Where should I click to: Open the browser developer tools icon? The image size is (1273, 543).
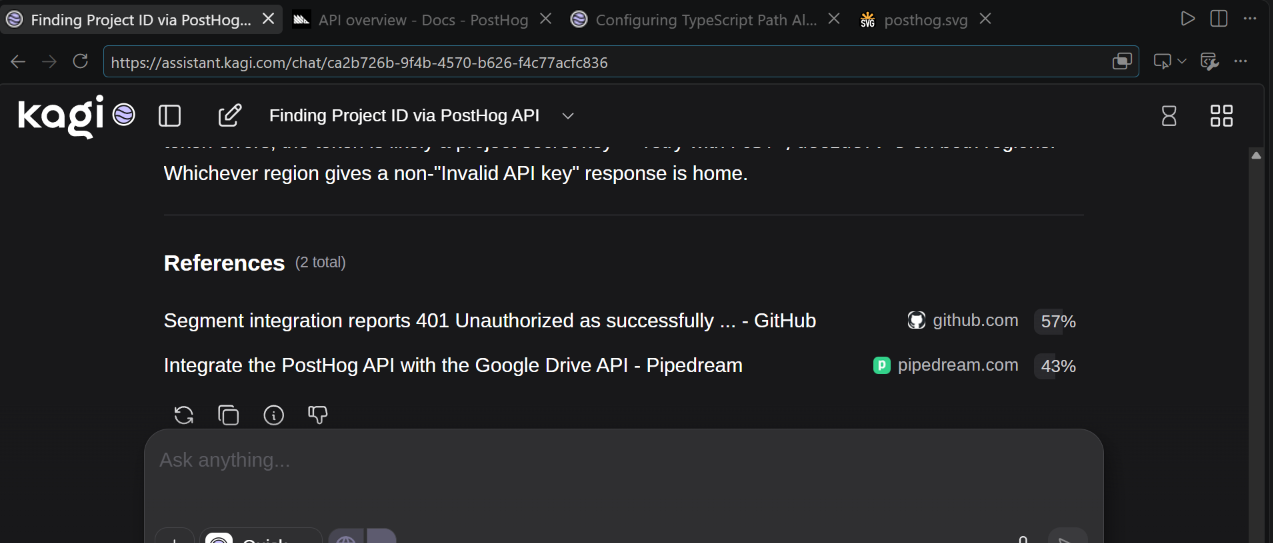pos(1209,62)
